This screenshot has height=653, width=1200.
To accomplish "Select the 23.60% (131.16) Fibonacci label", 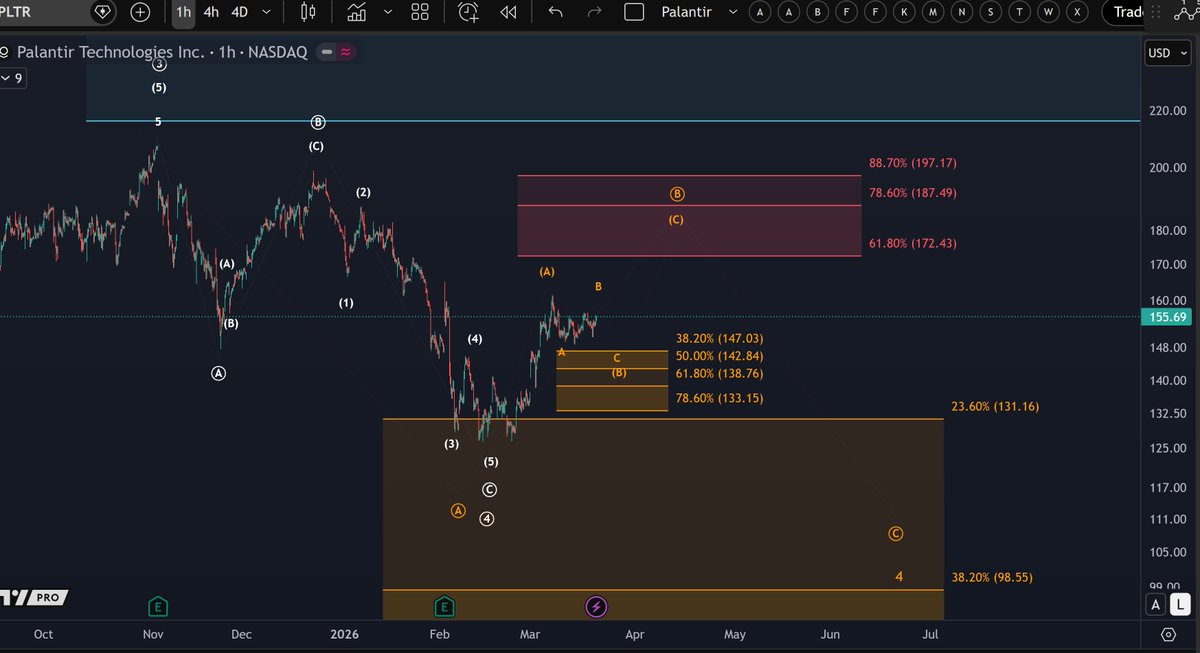I will 995,407.
